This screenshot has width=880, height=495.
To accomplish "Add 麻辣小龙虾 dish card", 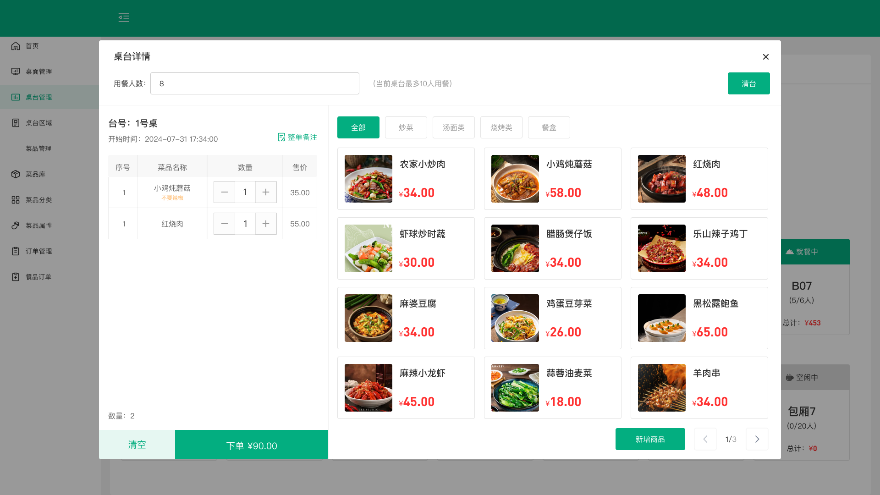I will [406, 387].
